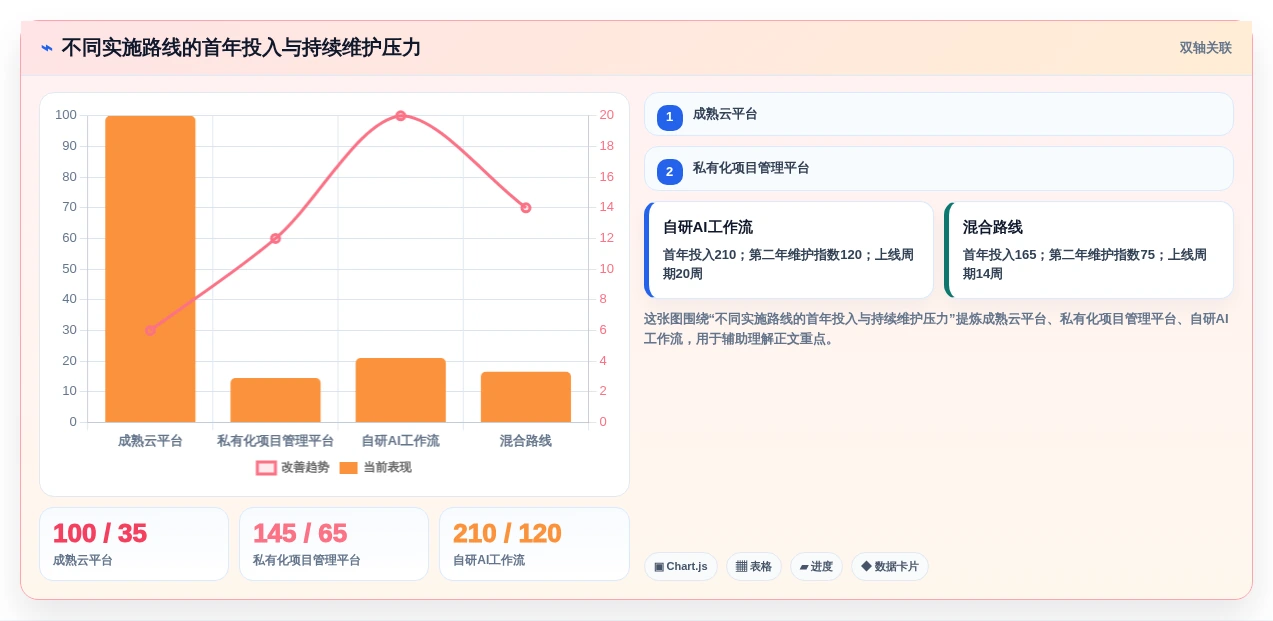Click the x-axis label 私有化项目管理平台
The height and width of the screenshot is (621, 1273).
[x=275, y=441]
